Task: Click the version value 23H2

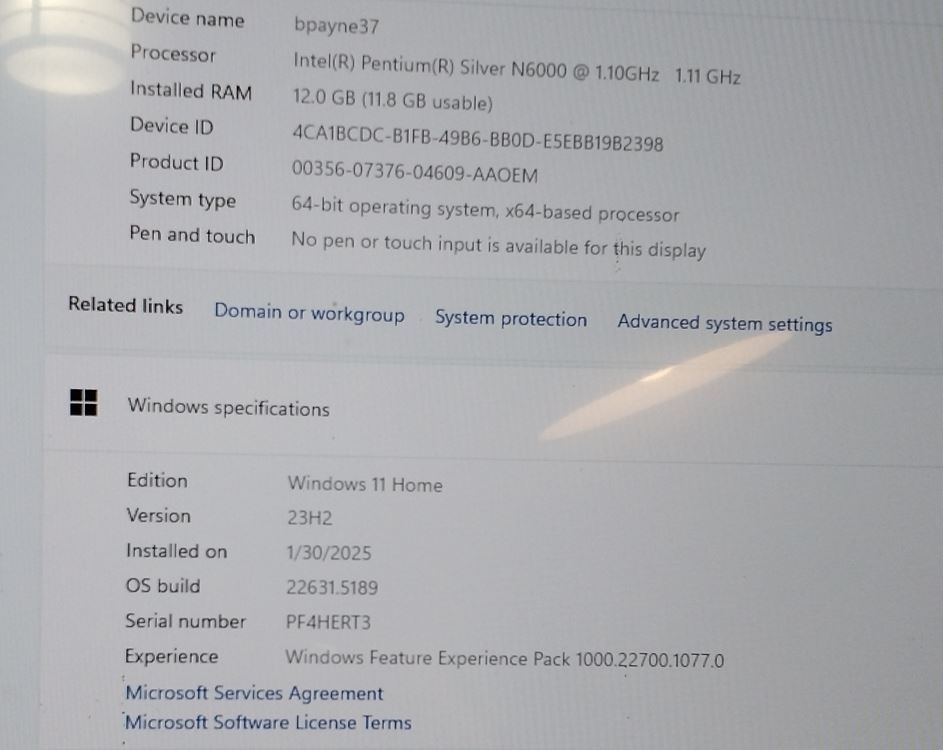Action: [x=309, y=518]
